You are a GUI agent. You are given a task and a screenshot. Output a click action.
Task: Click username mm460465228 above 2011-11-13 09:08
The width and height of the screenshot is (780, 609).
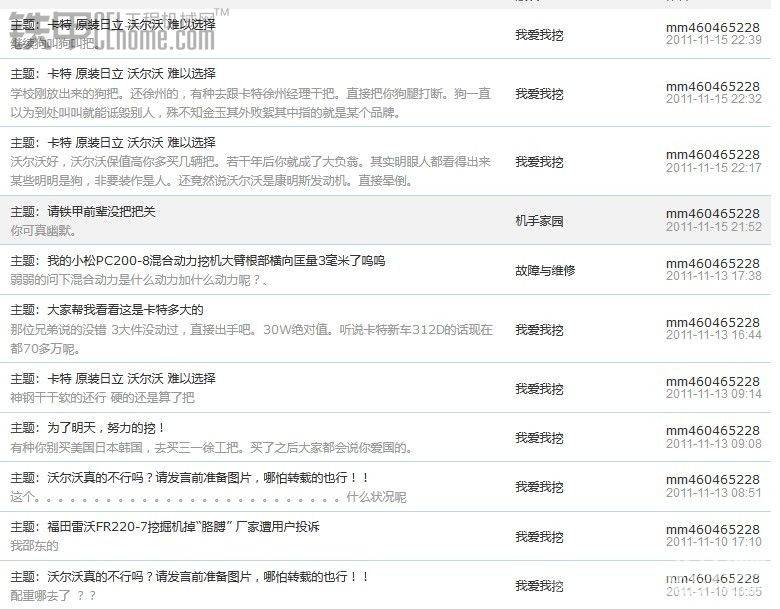pos(713,430)
